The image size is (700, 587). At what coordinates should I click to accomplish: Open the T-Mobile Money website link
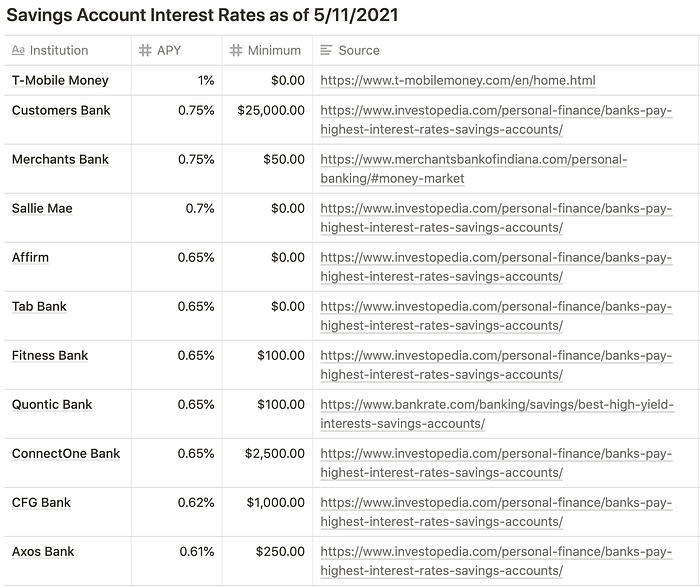[x=463, y=81]
